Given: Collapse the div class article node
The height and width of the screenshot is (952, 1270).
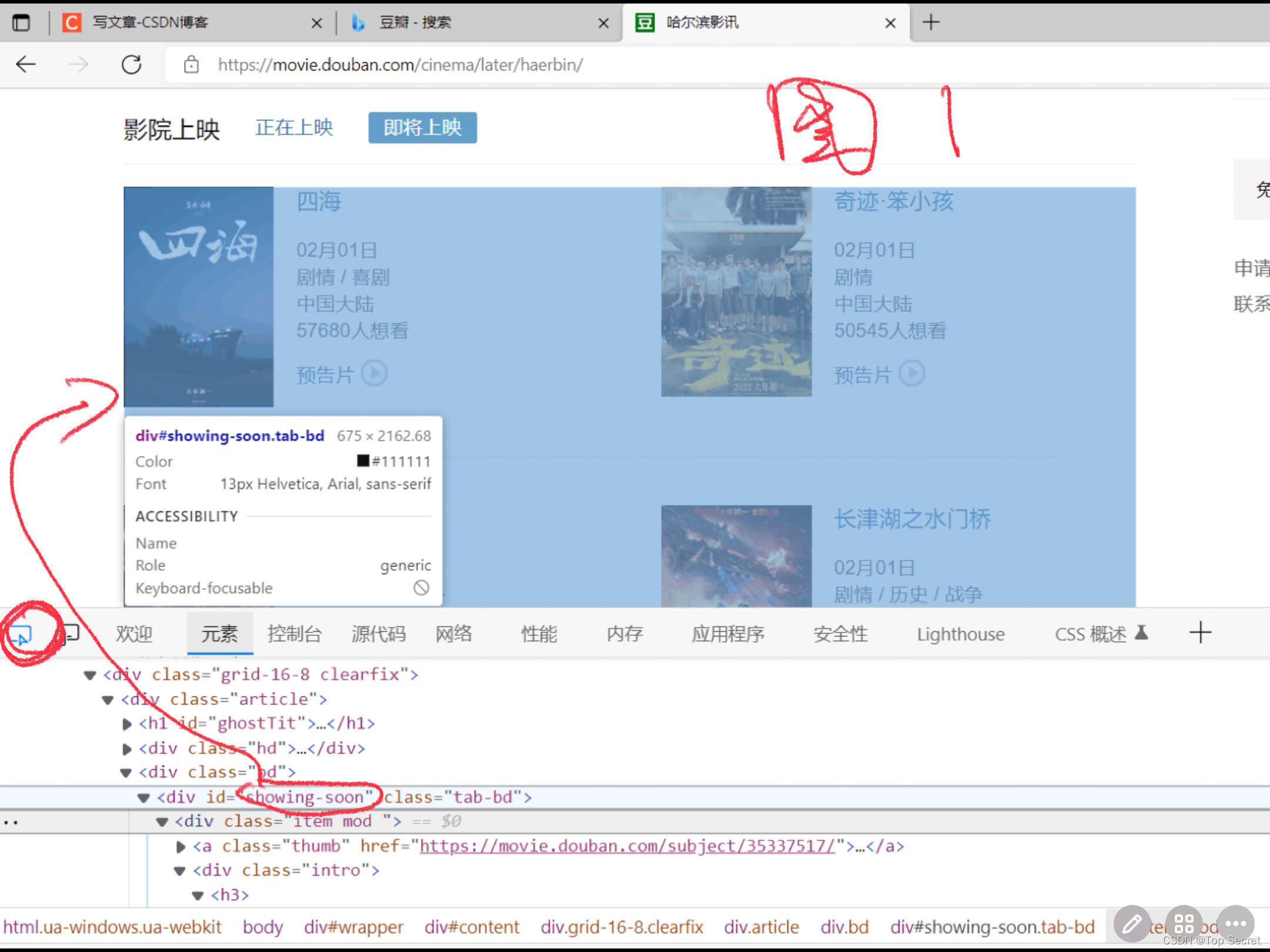Looking at the screenshot, I should 108,700.
